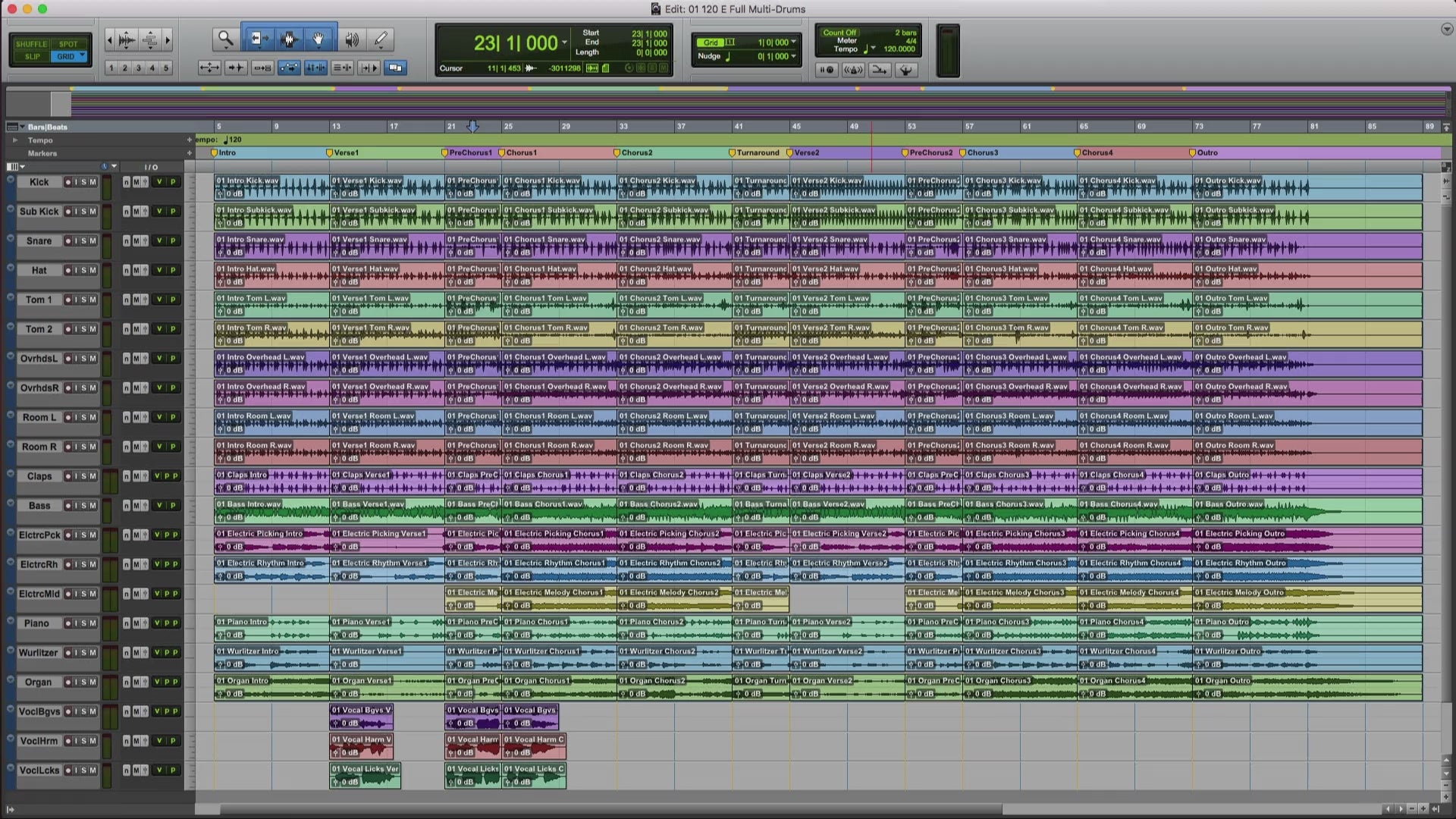Click the Tempo value 120.0000 field
Image resolution: width=1456 pixels, height=819 pixels.
point(899,49)
